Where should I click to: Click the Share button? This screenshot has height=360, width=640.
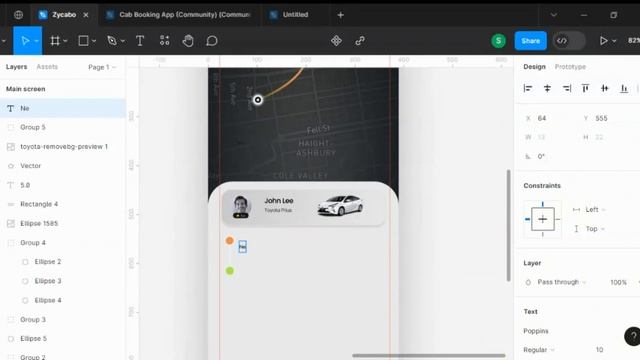pyautogui.click(x=530, y=41)
